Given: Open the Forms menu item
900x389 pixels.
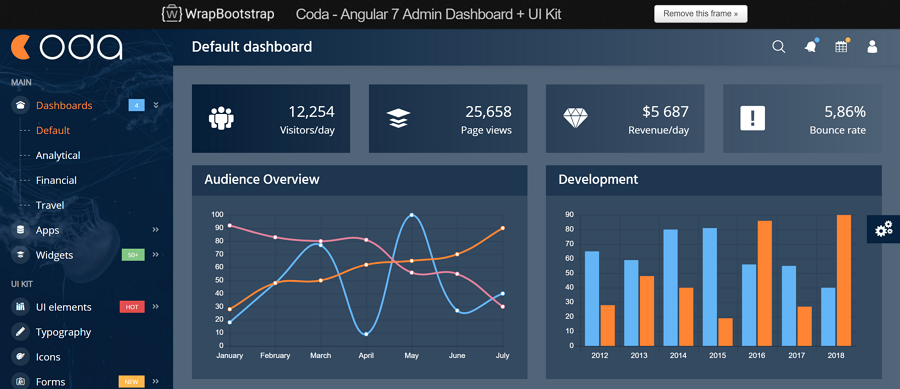Looking at the screenshot, I should [51, 382].
